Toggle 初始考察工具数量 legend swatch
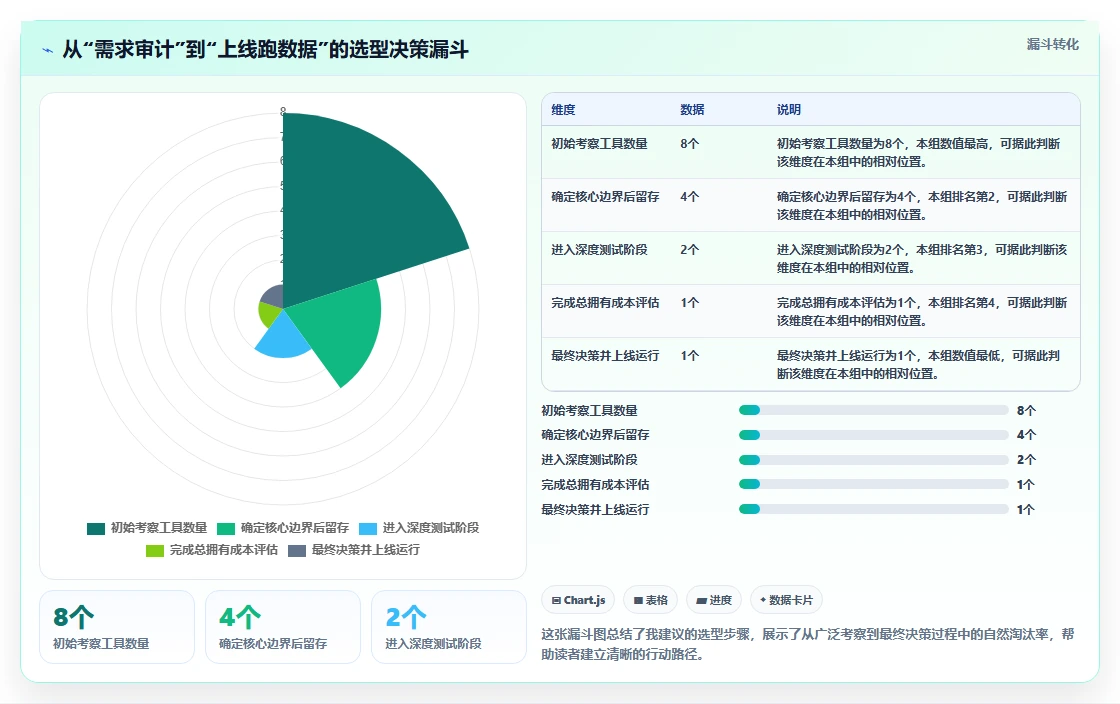The image size is (1120, 704). [96, 528]
